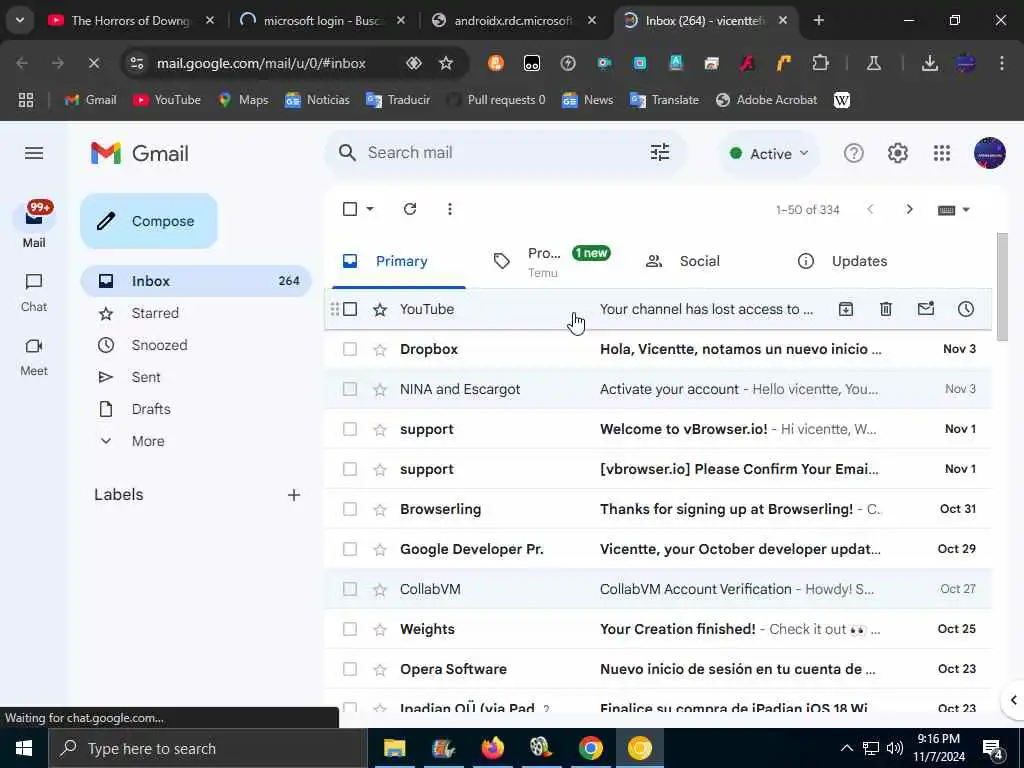Screen dimensions: 1024x768
Task: Open the Windows Start menu
Action: coord(24,748)
